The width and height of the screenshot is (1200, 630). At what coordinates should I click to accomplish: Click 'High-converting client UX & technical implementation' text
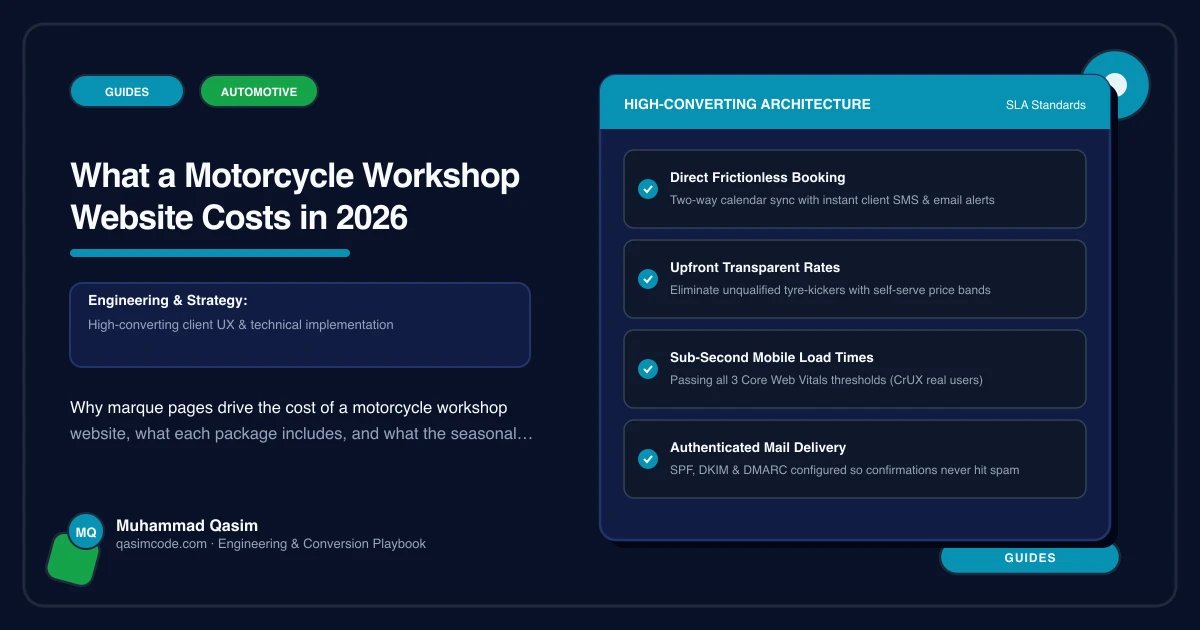241,325
